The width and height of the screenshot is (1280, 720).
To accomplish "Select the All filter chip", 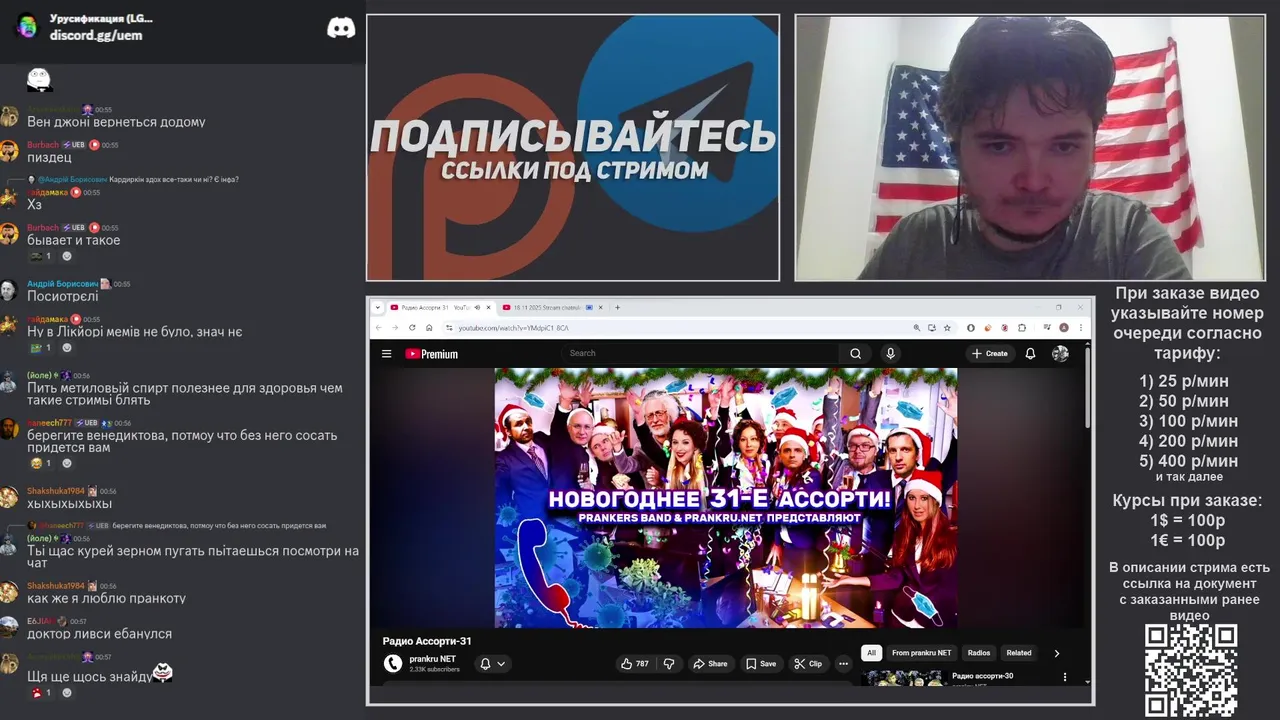I will (871, 653).
